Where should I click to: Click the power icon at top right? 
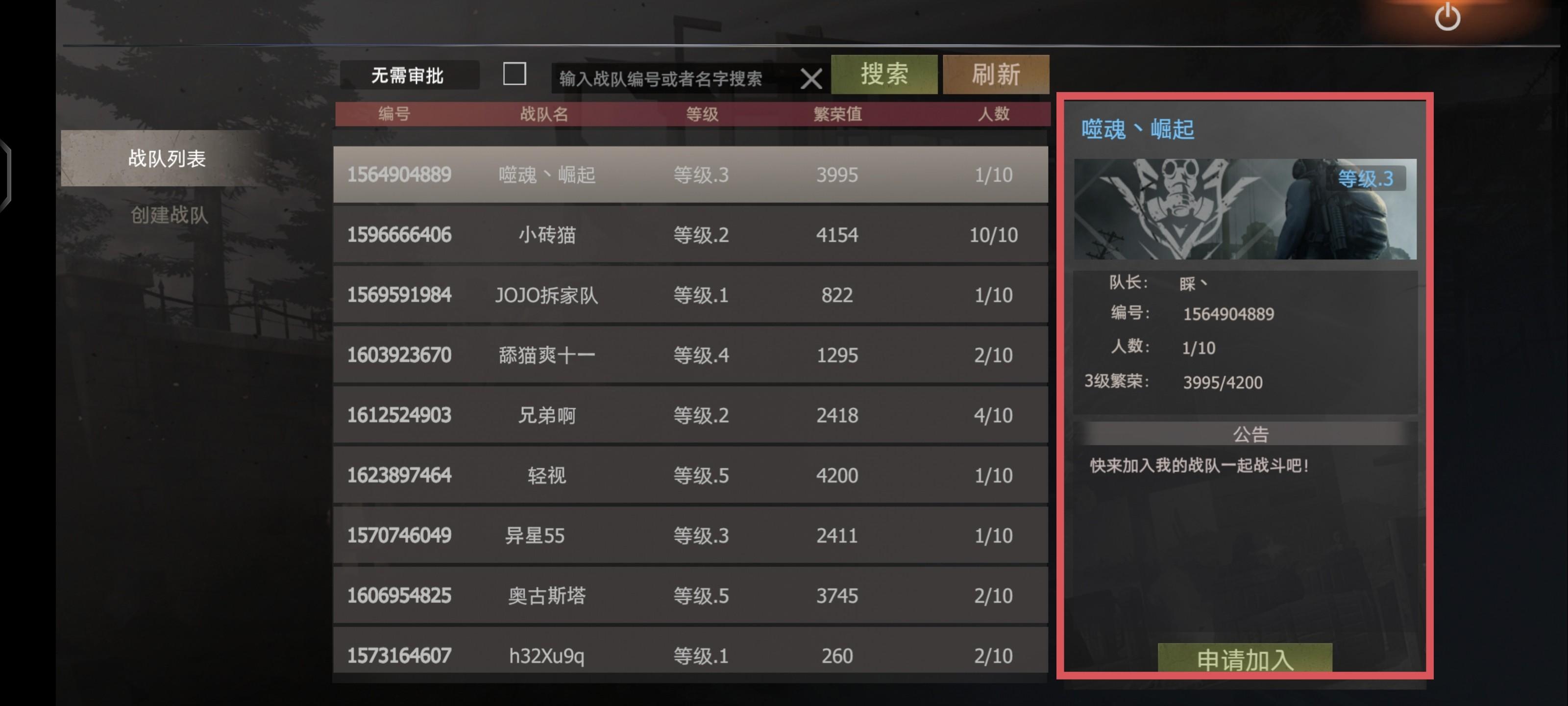tap(1447, 17)
